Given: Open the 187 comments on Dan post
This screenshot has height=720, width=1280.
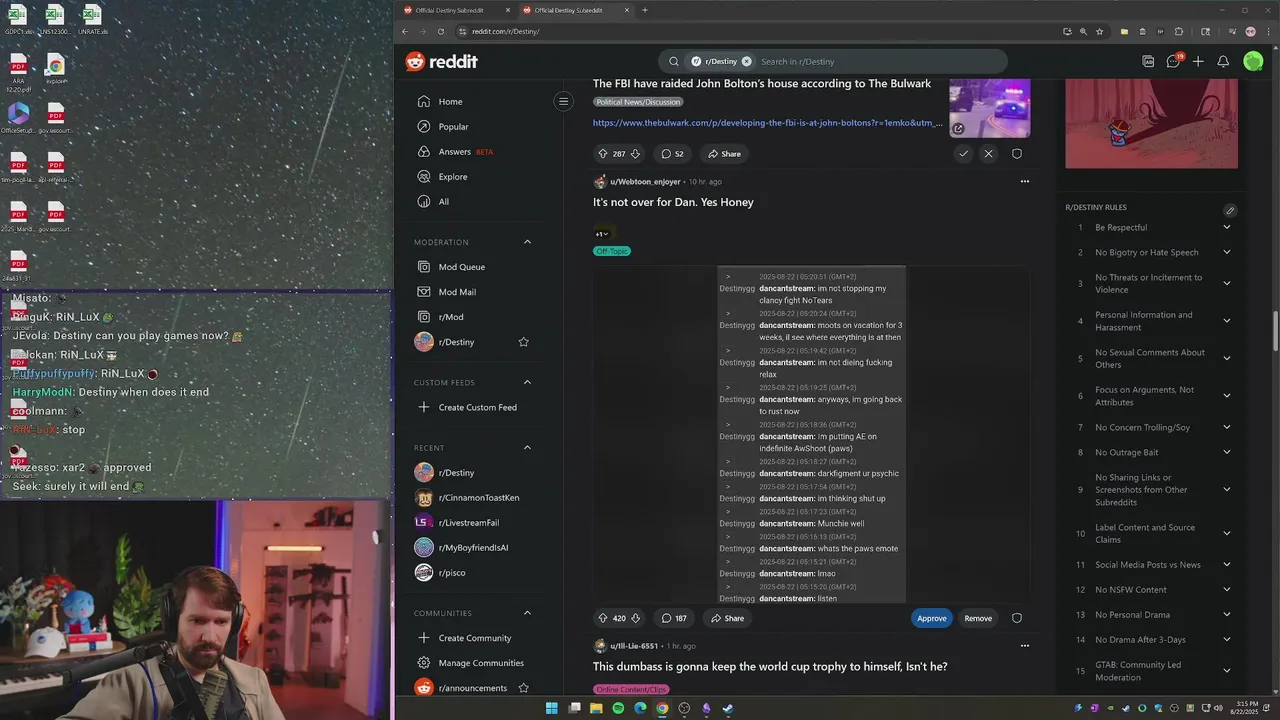Looking at the screenshot, I should (674, 618).
